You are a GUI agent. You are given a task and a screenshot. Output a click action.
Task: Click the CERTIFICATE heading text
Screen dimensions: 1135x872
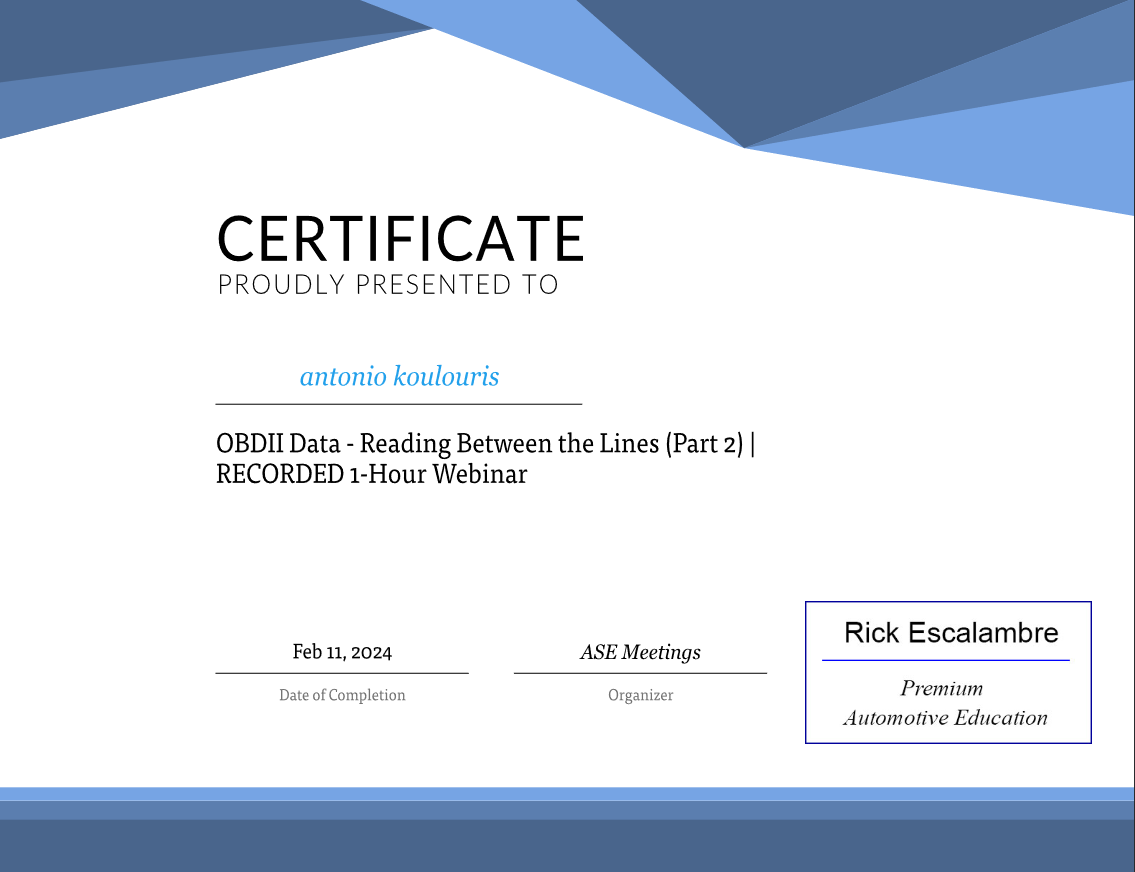point(400,239)
